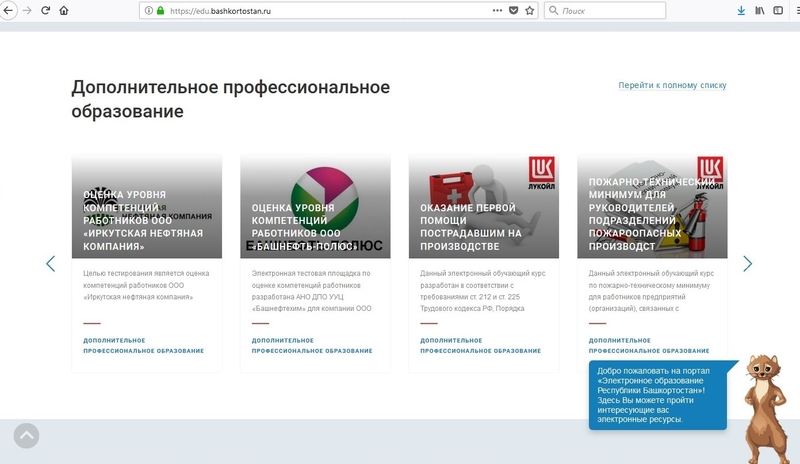Open link 'Перейти к полному списку'
Viewport: 800px width, 464px height.
tap(672, 86)
